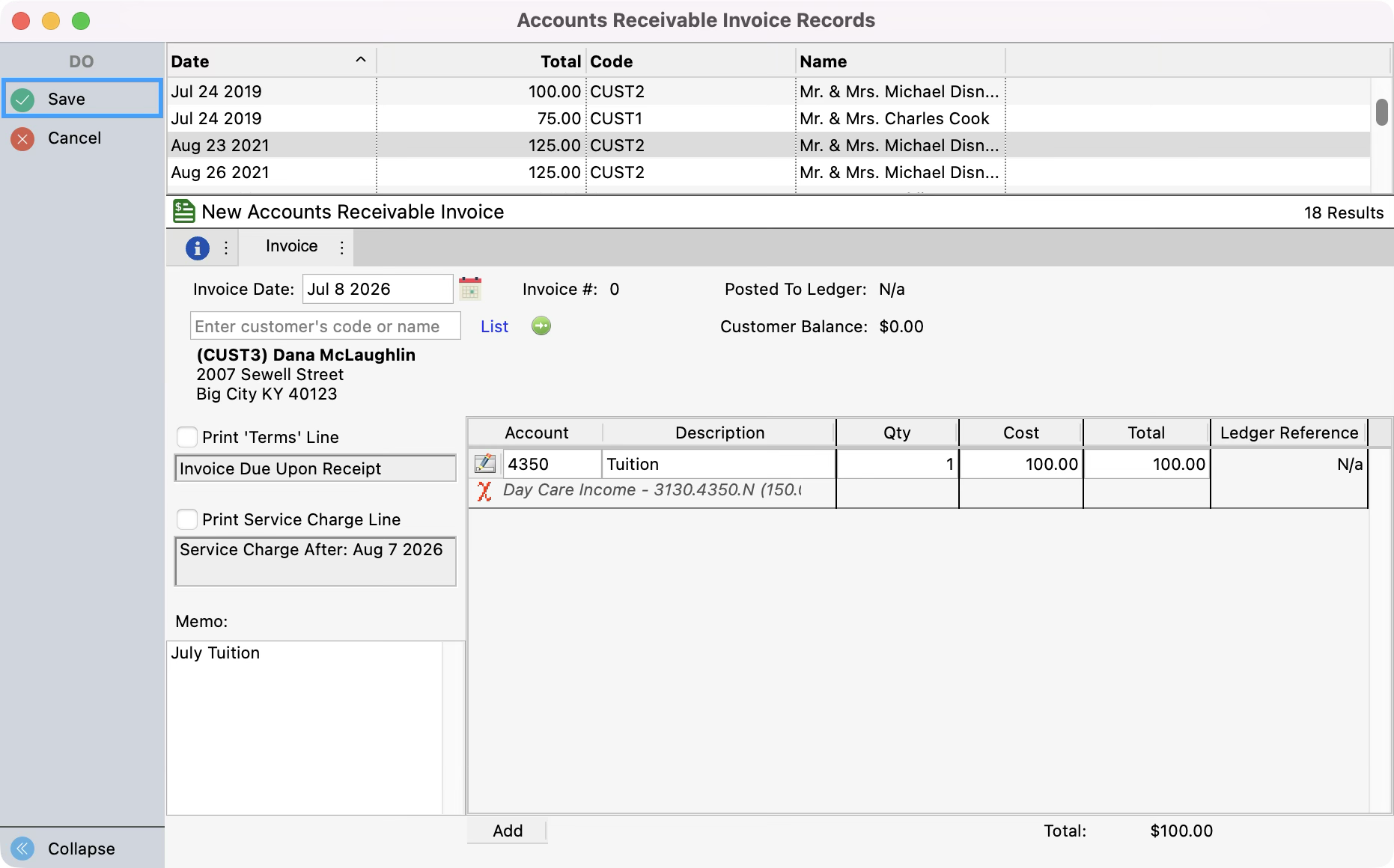The width and height of the screenshot is (1394, 868).
Task: Click the Invoice Due Upon Receipt terms field
Action: point(315,469)
